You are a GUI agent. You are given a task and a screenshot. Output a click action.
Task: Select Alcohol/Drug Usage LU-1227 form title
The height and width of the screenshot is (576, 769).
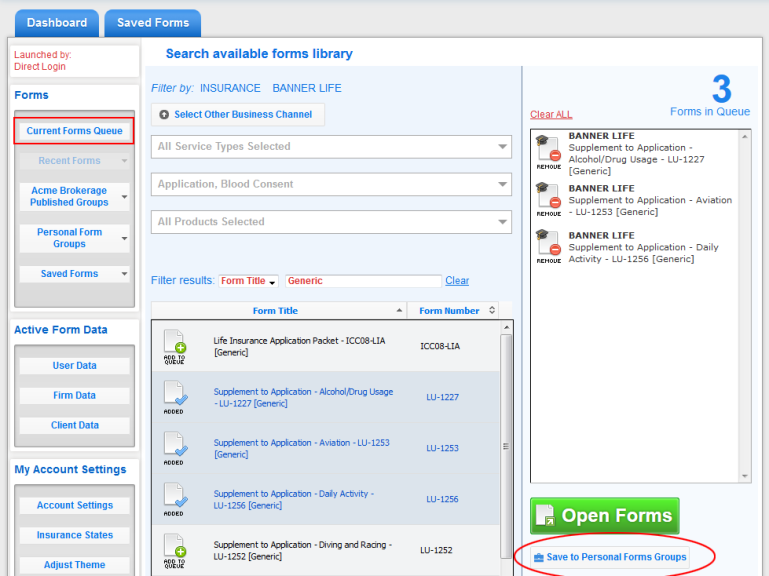click(x=303, y=397)
